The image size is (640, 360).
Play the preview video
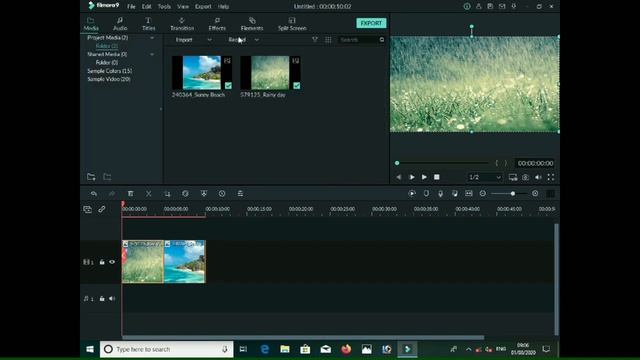click(x=424, y=177)
